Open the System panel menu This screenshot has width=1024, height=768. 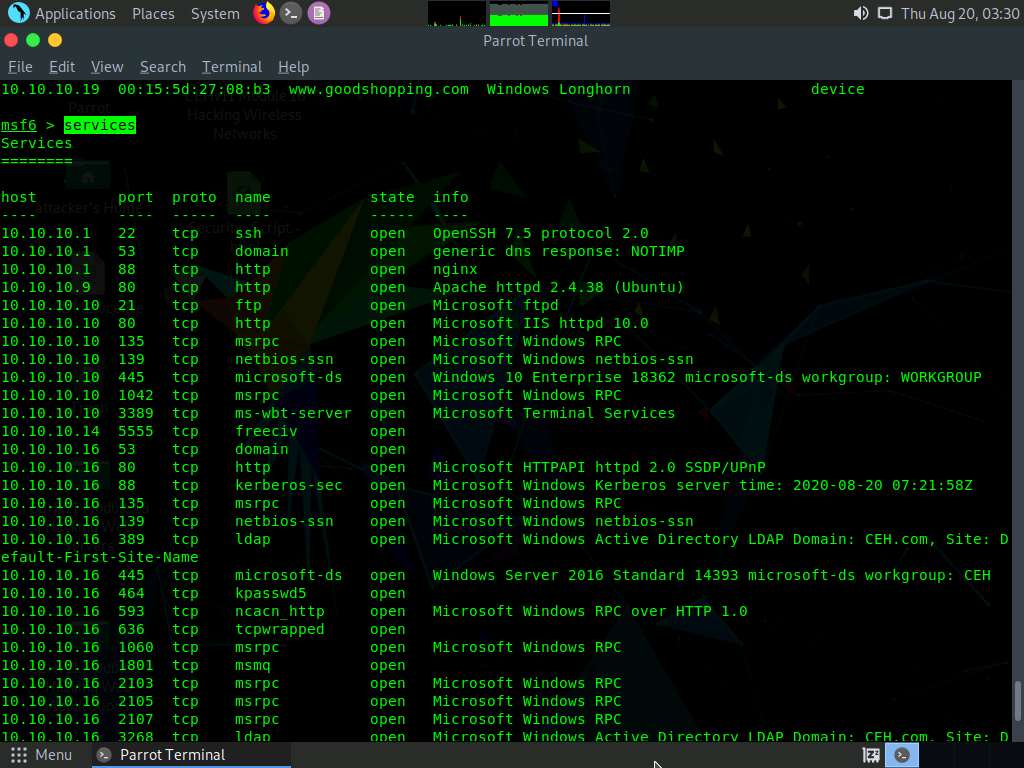(x=215, y=14)
